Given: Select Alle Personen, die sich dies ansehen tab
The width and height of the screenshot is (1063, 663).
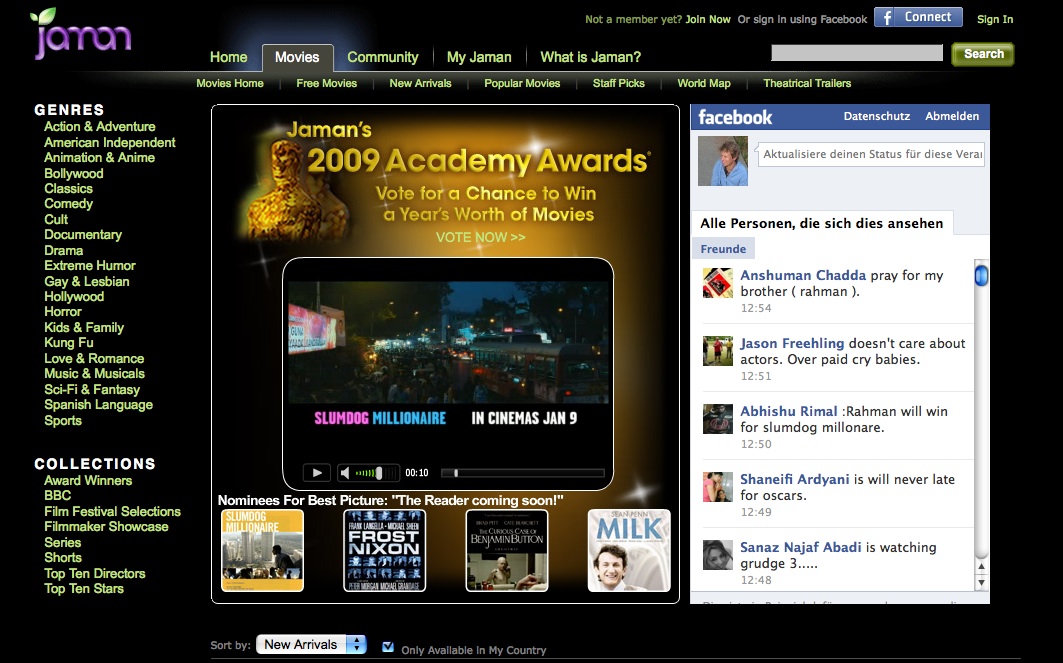Looking at the screenshot, I should [x=822, y=223].
